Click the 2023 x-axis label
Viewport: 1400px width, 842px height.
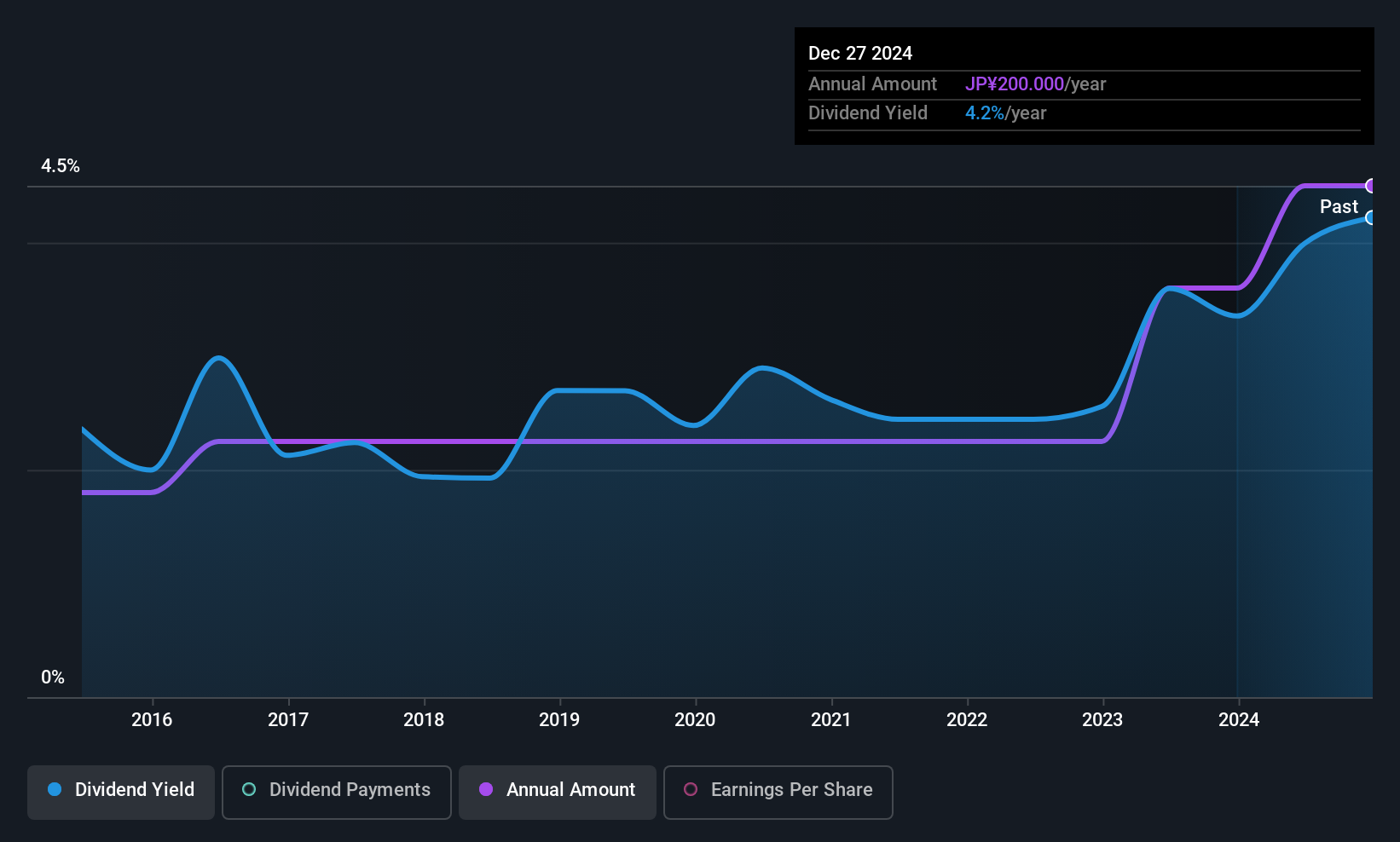[1102, 719]
